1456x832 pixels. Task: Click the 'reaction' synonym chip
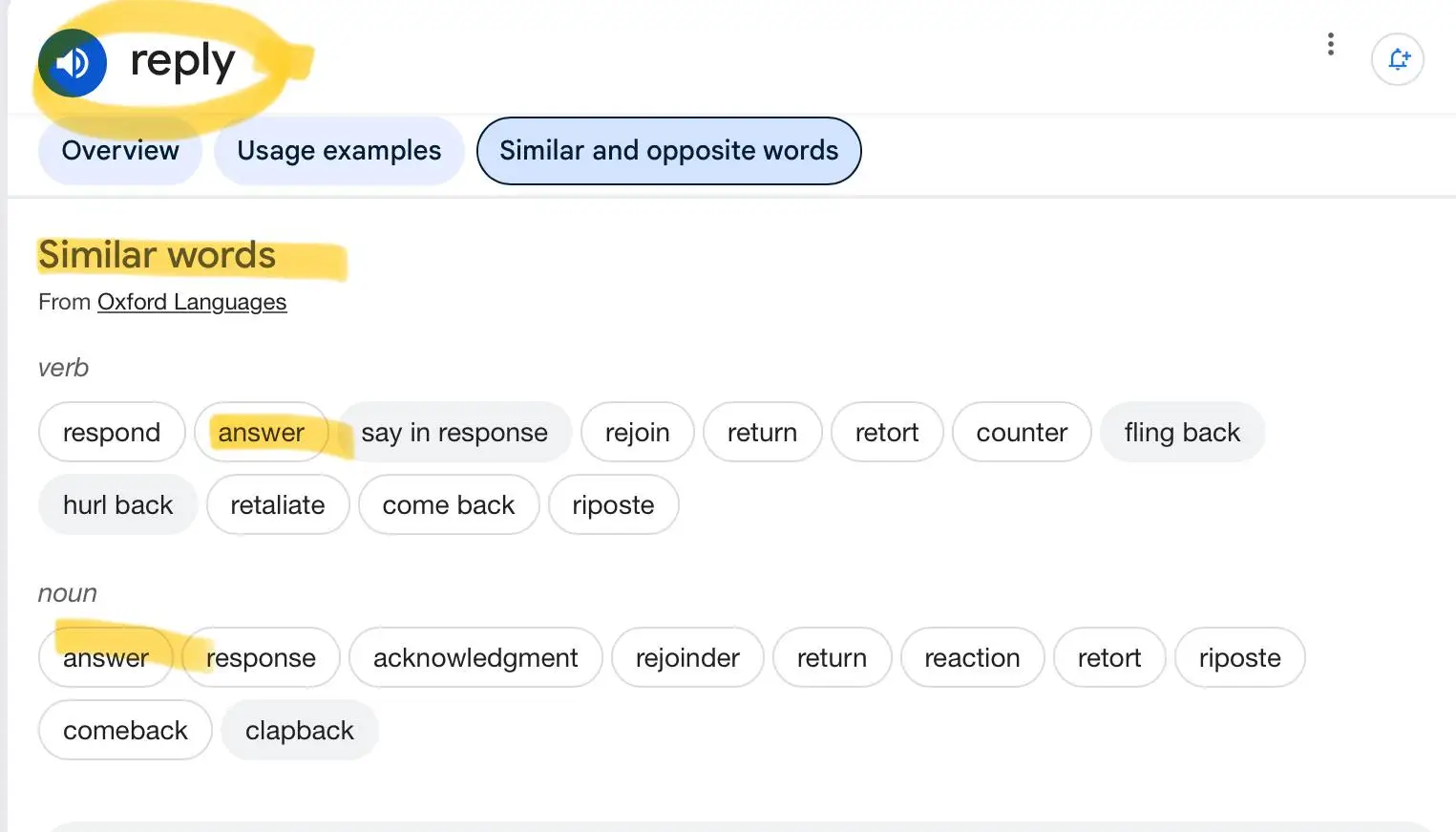pos(972,658)
